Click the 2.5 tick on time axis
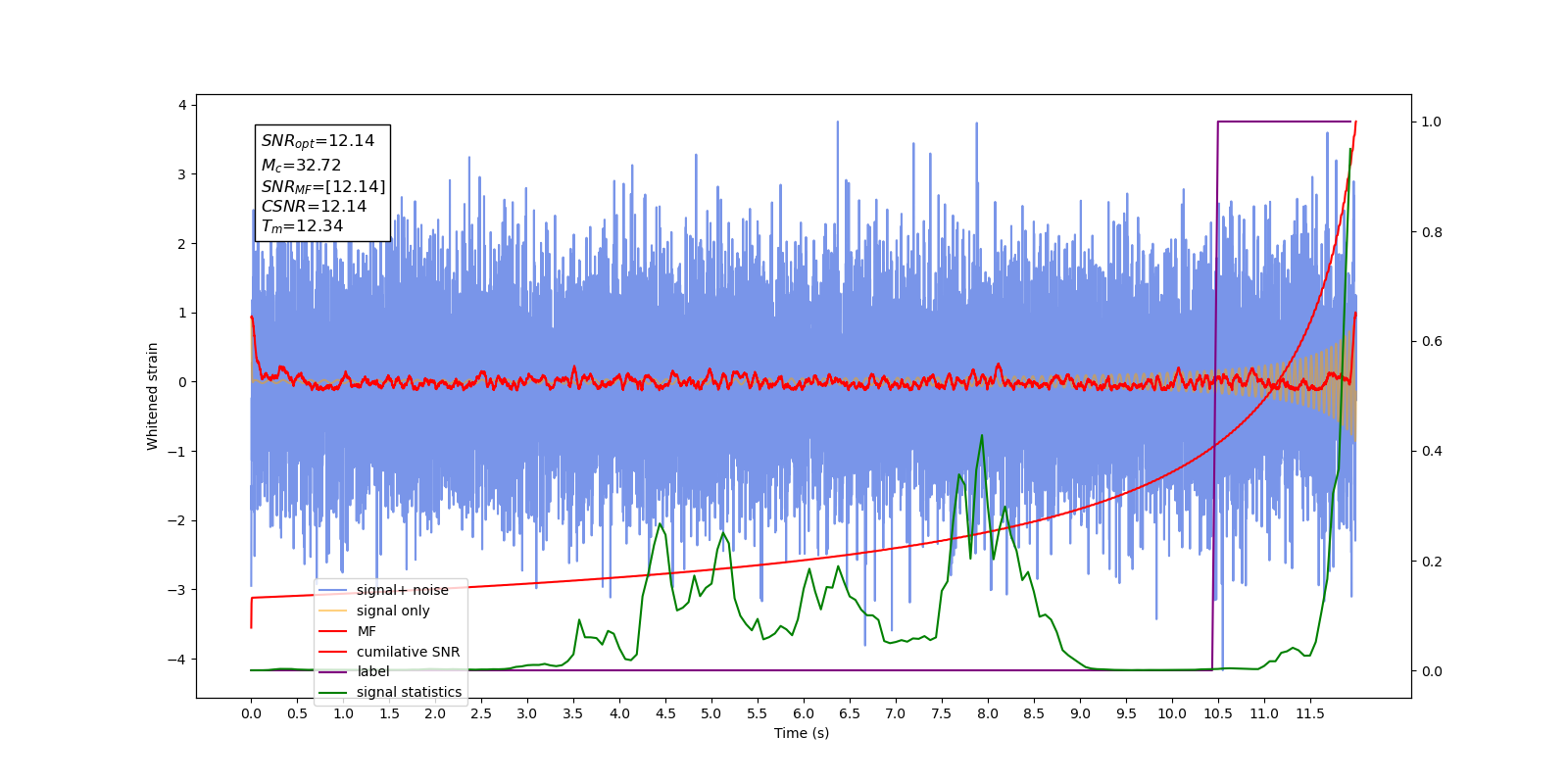Viewport: 1568px width, 784px height. tap(481, 713)
